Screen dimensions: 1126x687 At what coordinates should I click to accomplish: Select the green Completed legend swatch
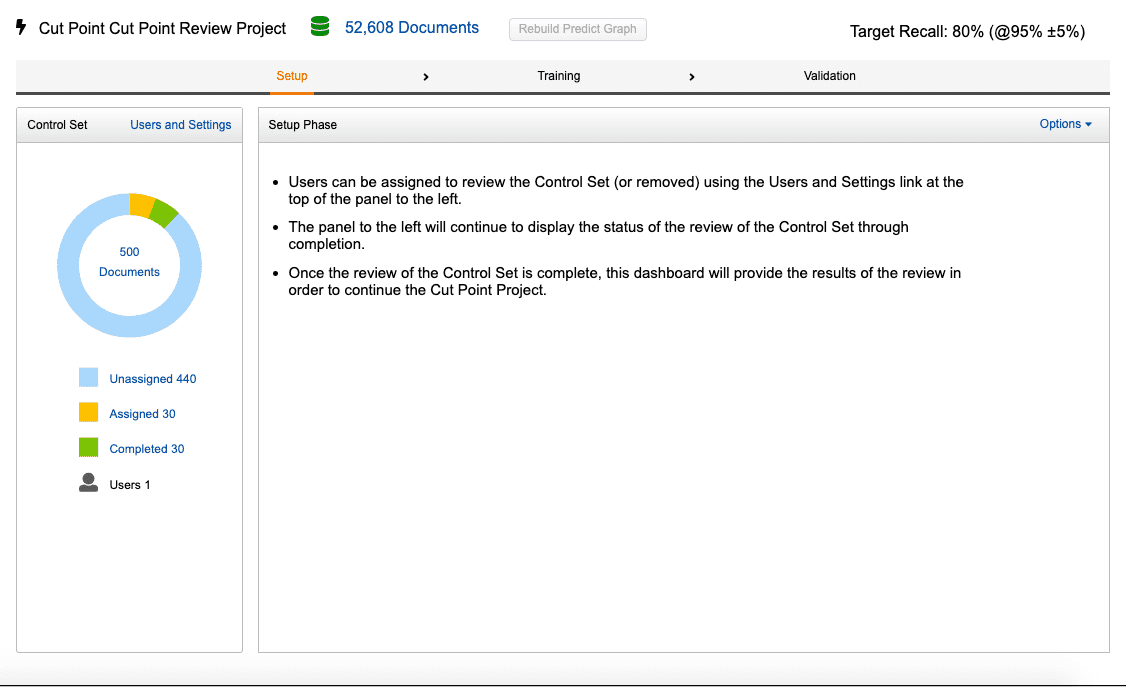(x=89, y=447)
